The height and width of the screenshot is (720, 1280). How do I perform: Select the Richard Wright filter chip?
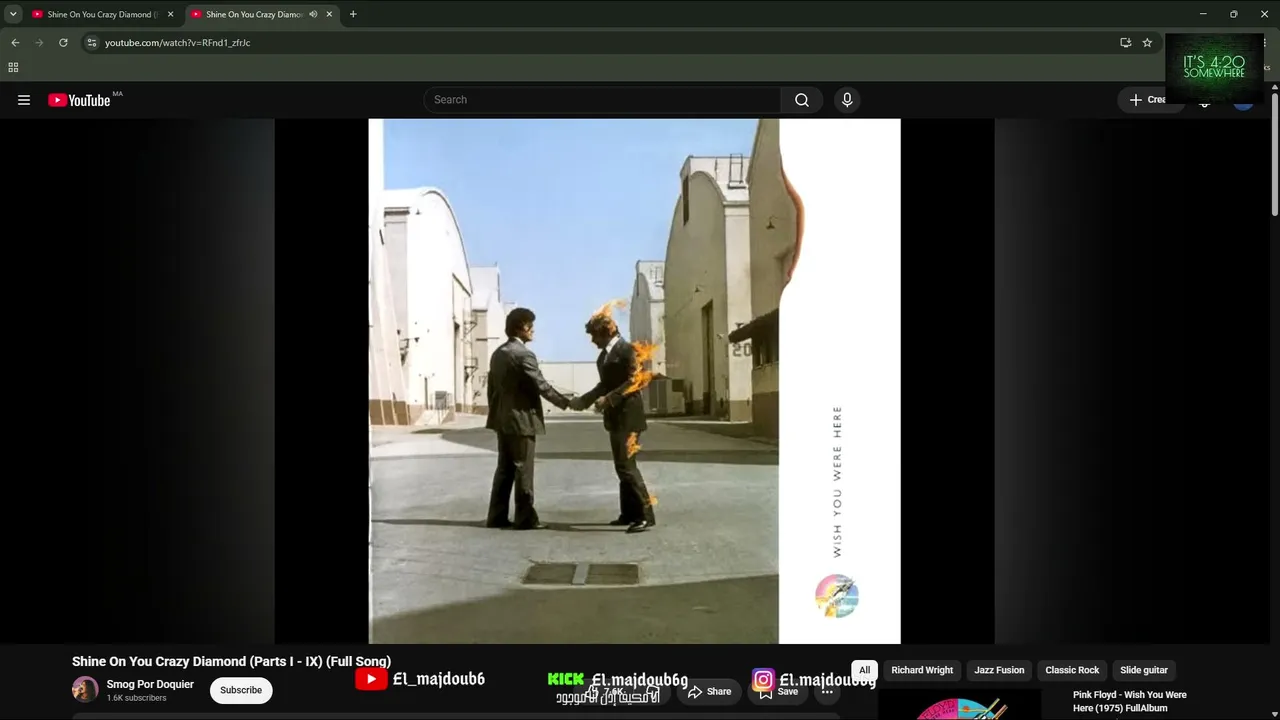pos(922,670)
